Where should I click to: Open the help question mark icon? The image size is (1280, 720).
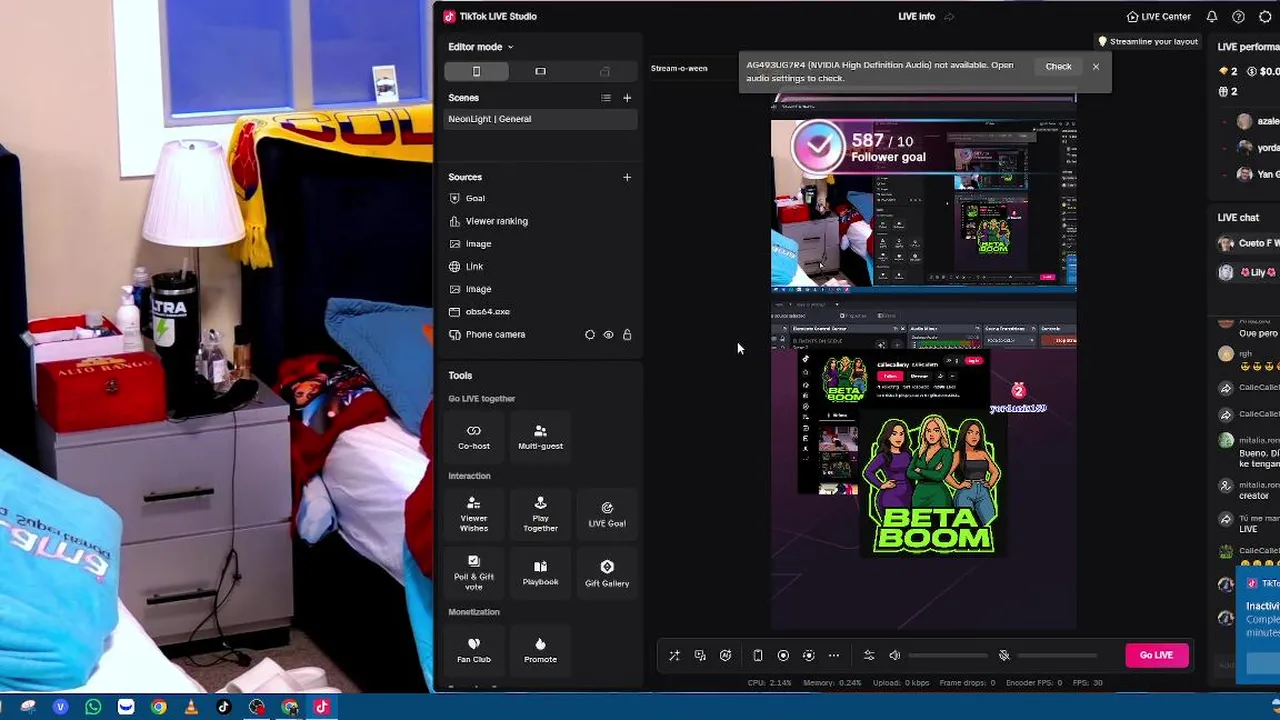tap(1238, 16)
